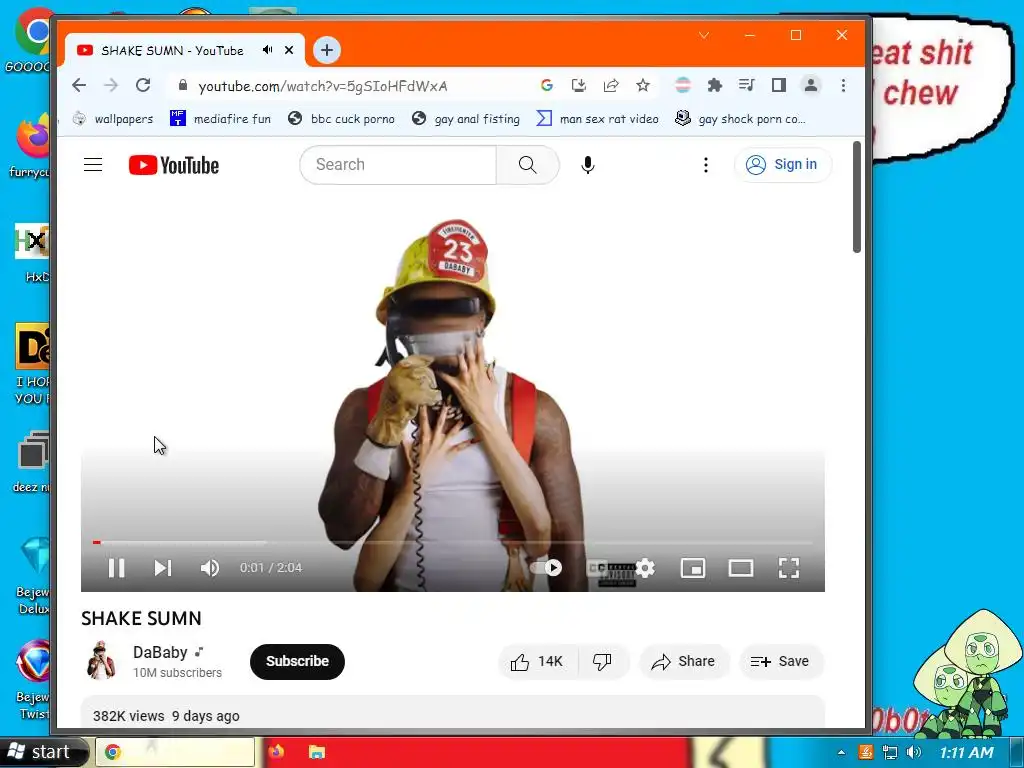
Task: Toggle the autoplay switch
Action: (547, 568)
